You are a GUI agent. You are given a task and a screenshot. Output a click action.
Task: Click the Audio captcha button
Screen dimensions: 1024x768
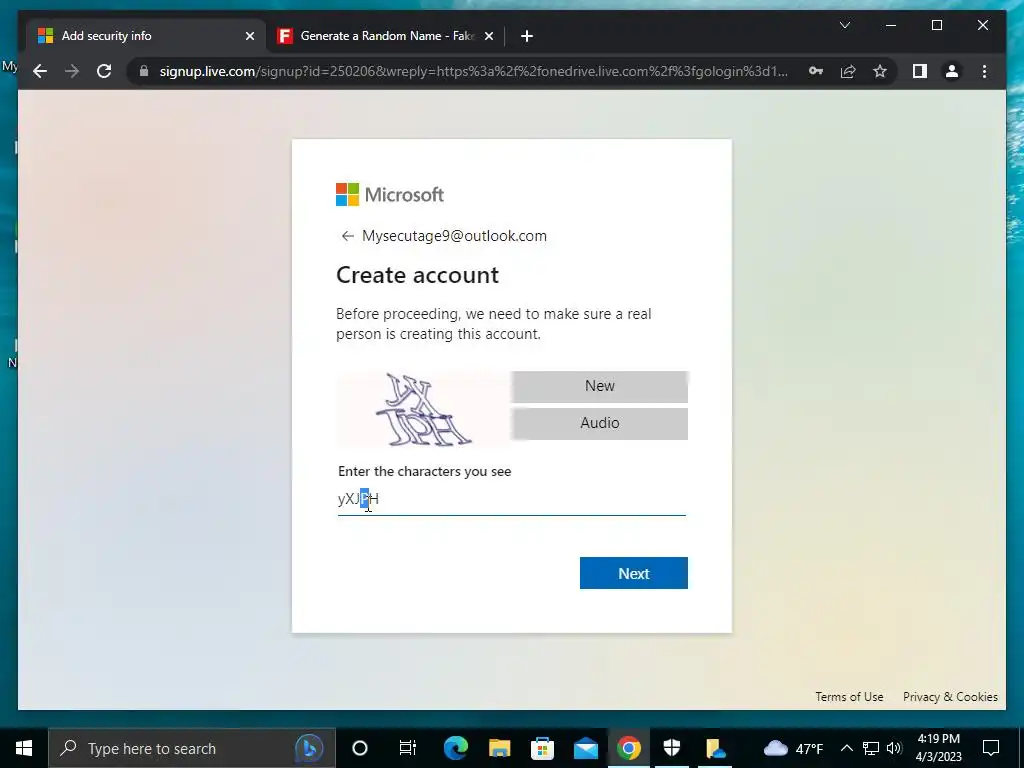(600, 423)
